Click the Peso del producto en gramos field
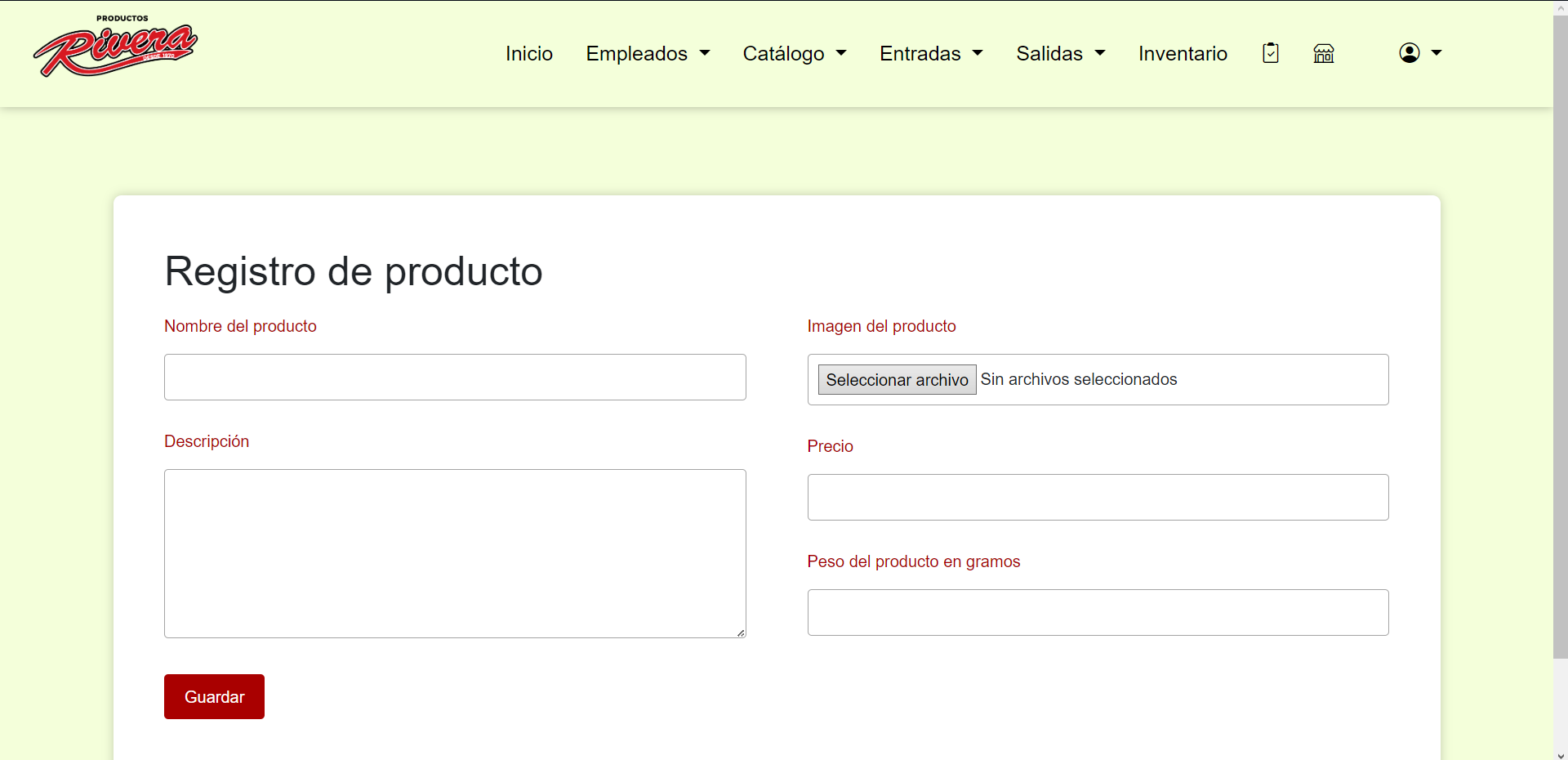1568x760 pixels. [x=1098, y=612]
